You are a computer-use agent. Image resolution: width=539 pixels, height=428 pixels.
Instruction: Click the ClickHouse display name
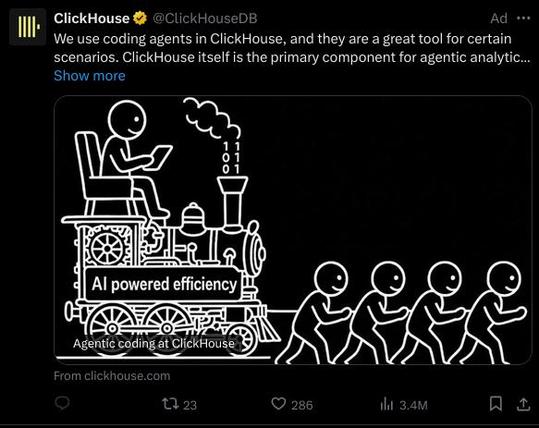click(x=91, y=19)
